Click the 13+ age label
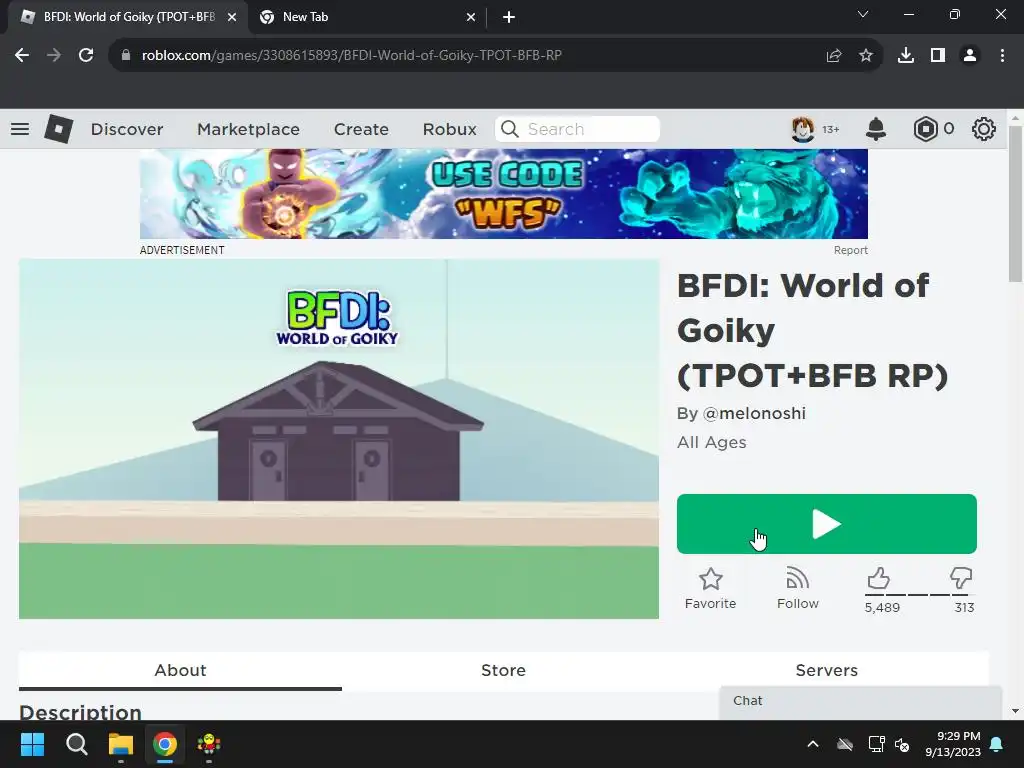The height and width of the screenshot is (768, 1024). [x=830, y=129]
